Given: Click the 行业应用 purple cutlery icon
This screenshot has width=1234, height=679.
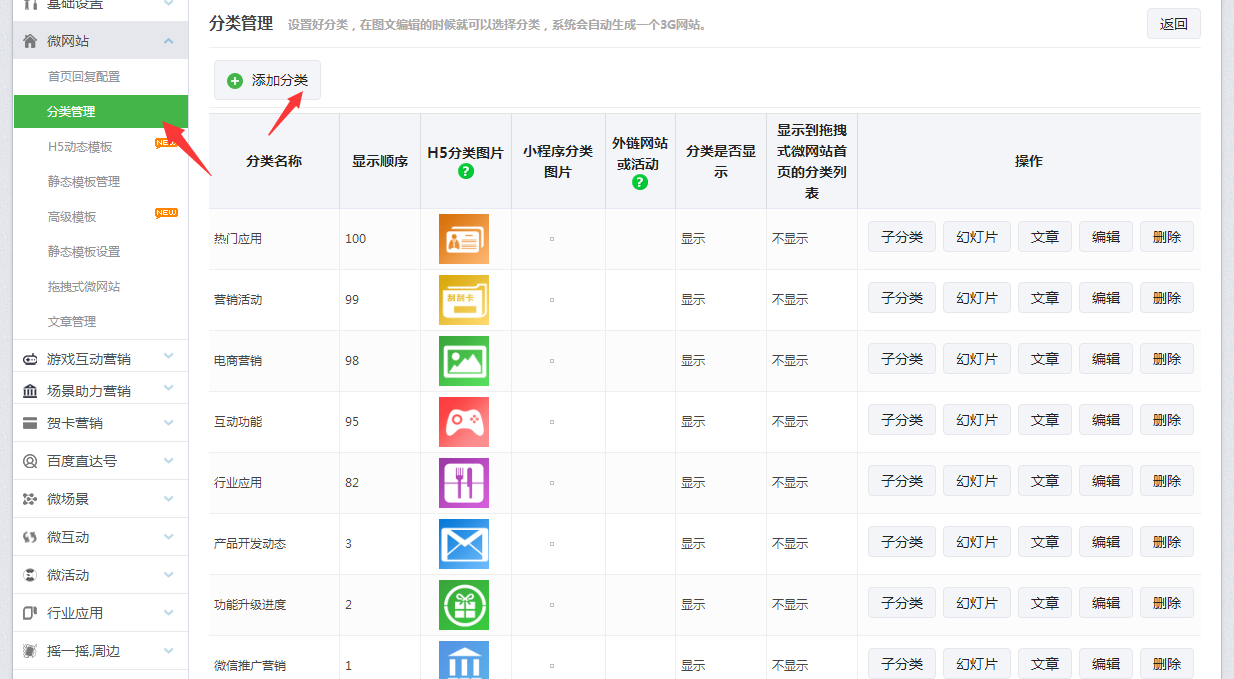Looking at the screenshot, I should (x=464, y=481).
